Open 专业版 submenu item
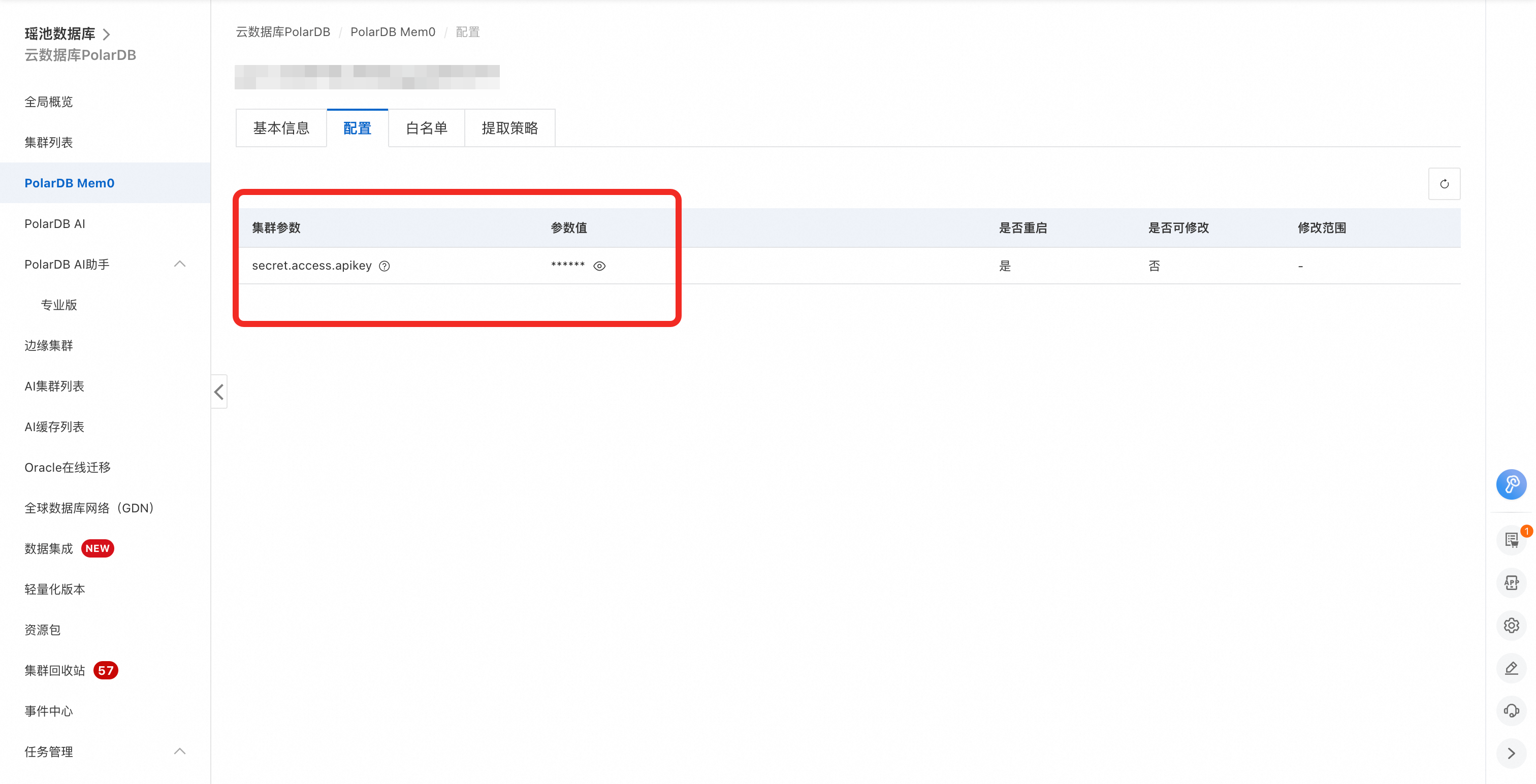Screen dimensions: 1536x784 (59, 305)
